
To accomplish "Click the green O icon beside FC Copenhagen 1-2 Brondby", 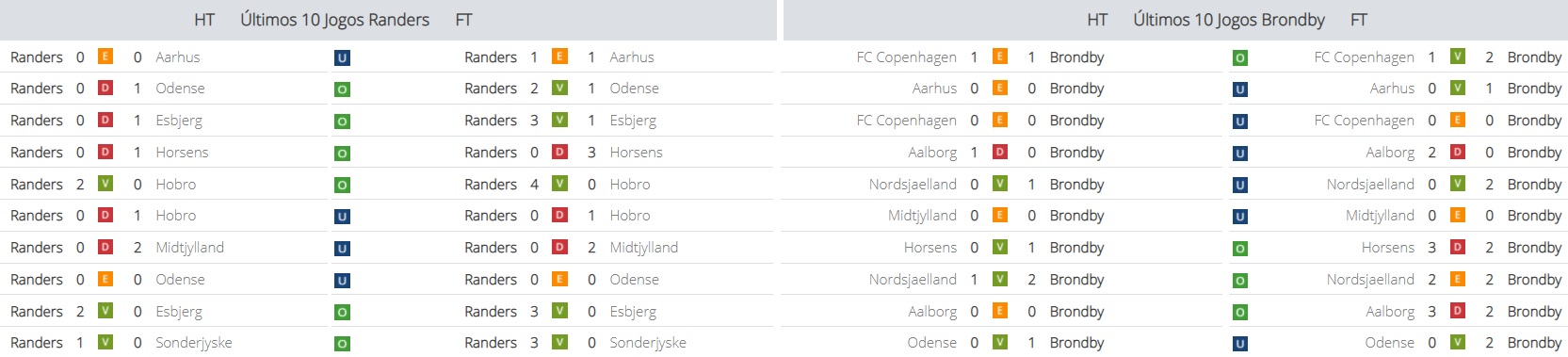I will point(1240,58).
